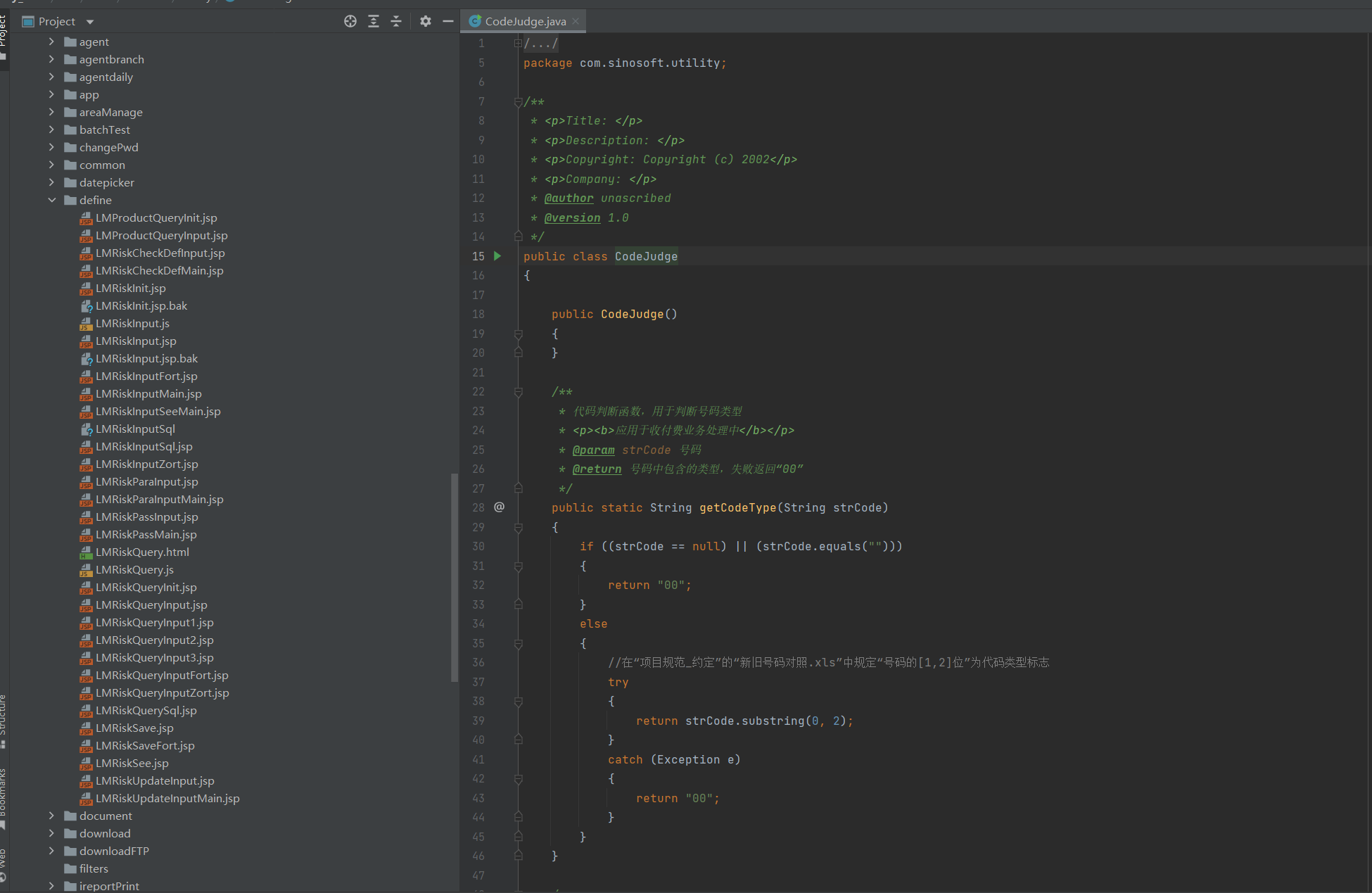
Task: Click the @ gutter annotation icon on line 28
Action: 500,507
